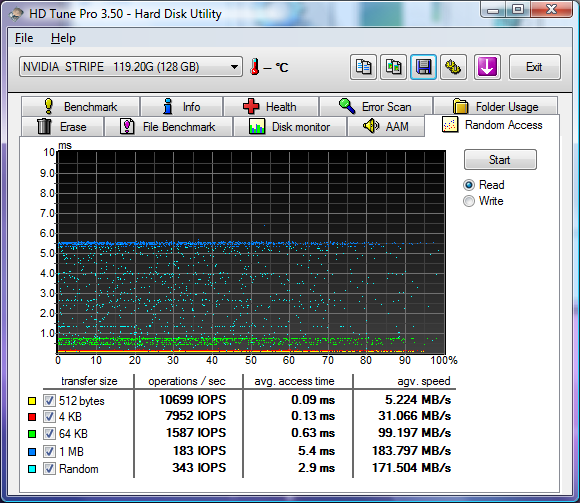Select the Write radio button

[x=469, y=201]
